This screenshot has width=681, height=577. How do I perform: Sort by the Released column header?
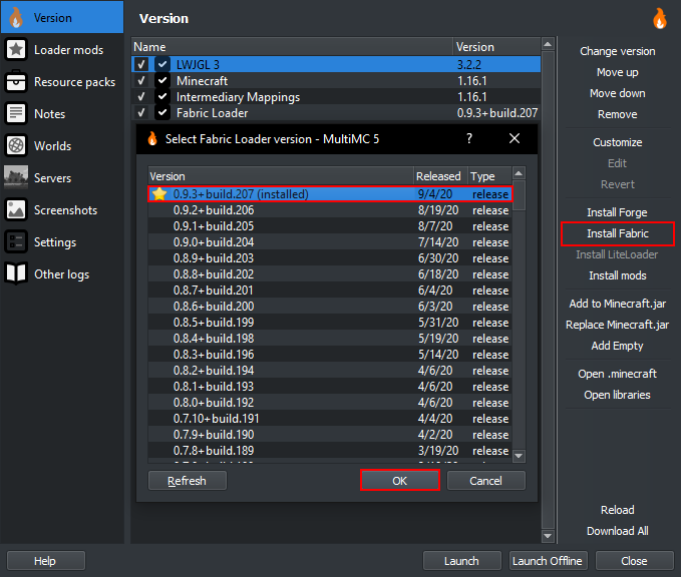pyautogui.click(x=440, y=176)
